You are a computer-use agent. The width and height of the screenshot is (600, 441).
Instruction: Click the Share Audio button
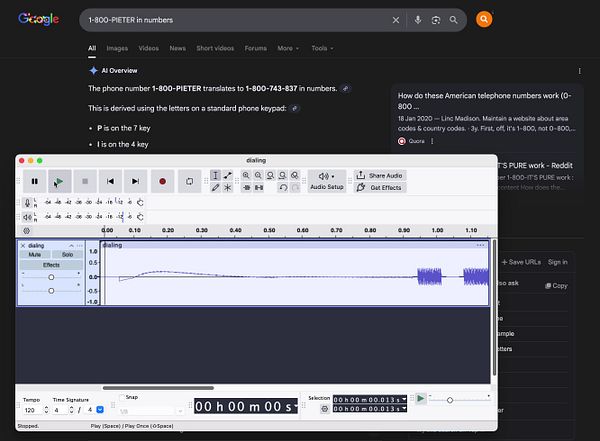pos(380,176)
